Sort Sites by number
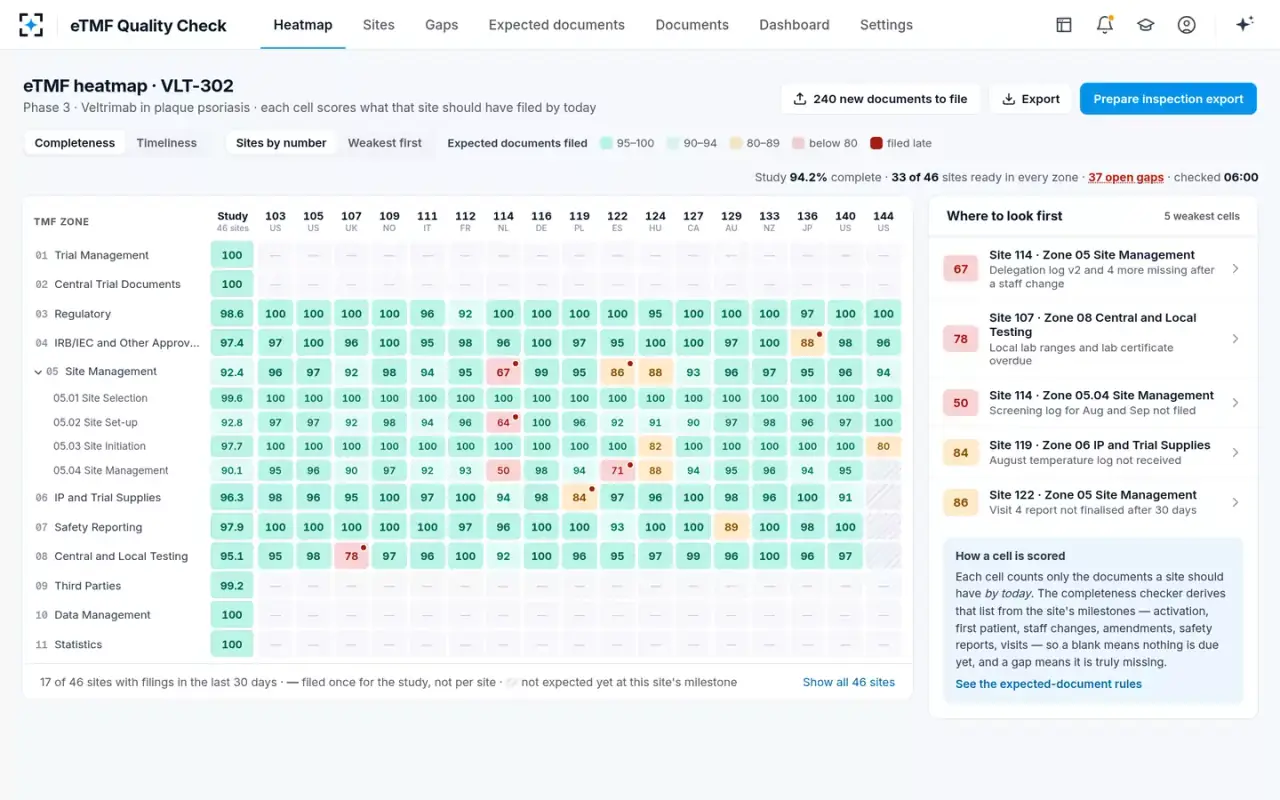The image size is (1280, 800). point(281,143)
